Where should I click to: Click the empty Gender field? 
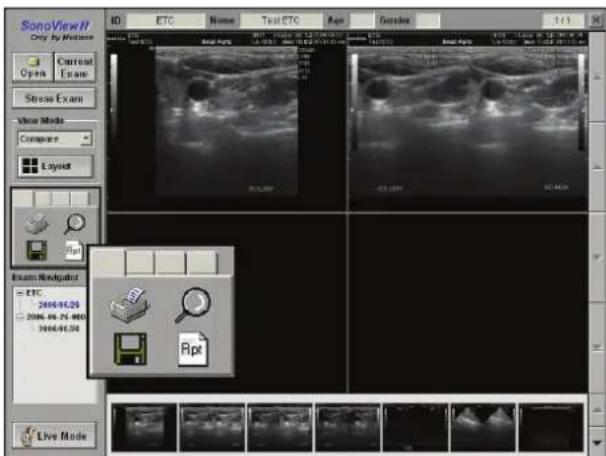point(428,20)
